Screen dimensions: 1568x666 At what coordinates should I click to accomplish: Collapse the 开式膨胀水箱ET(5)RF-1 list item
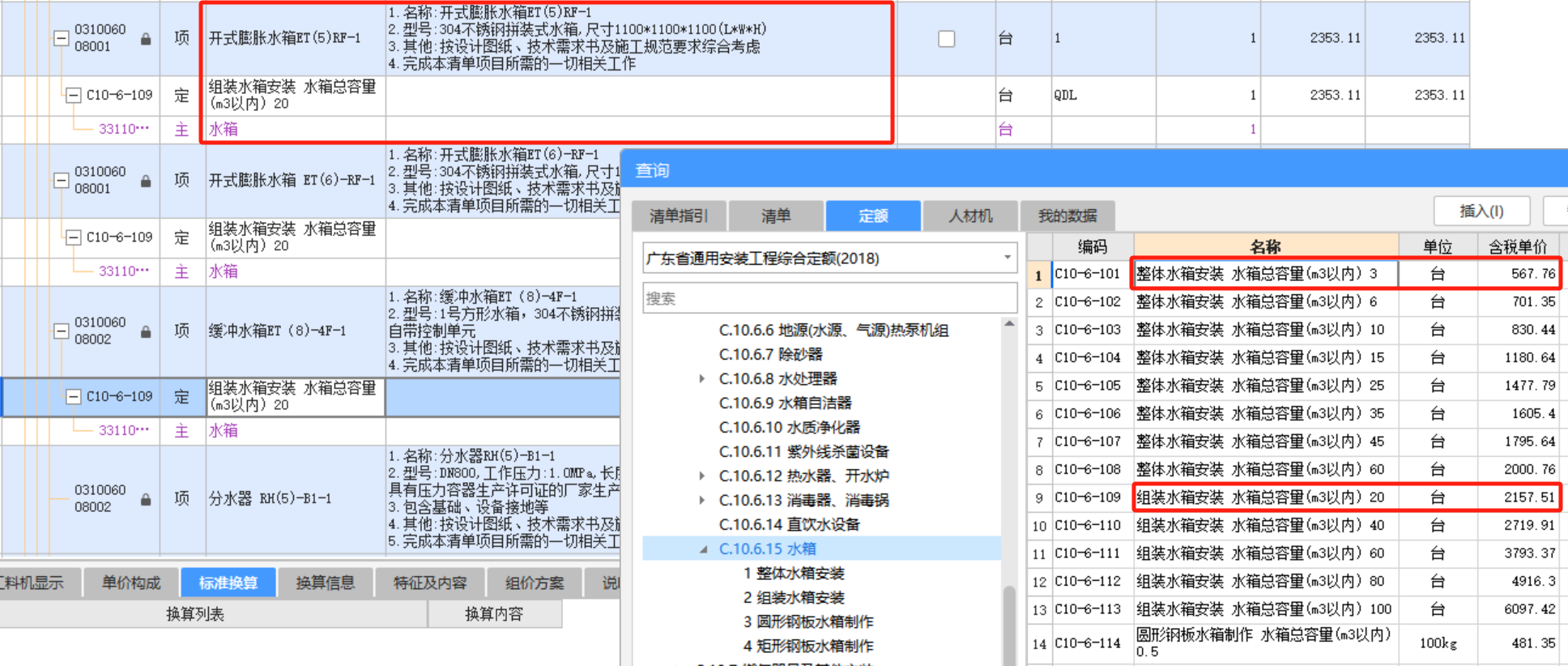click(61, 38)
